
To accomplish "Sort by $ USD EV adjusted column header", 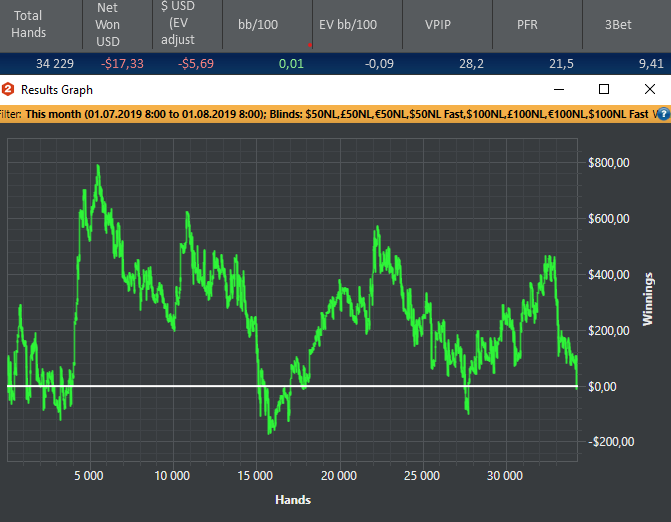I will (187, 24).
